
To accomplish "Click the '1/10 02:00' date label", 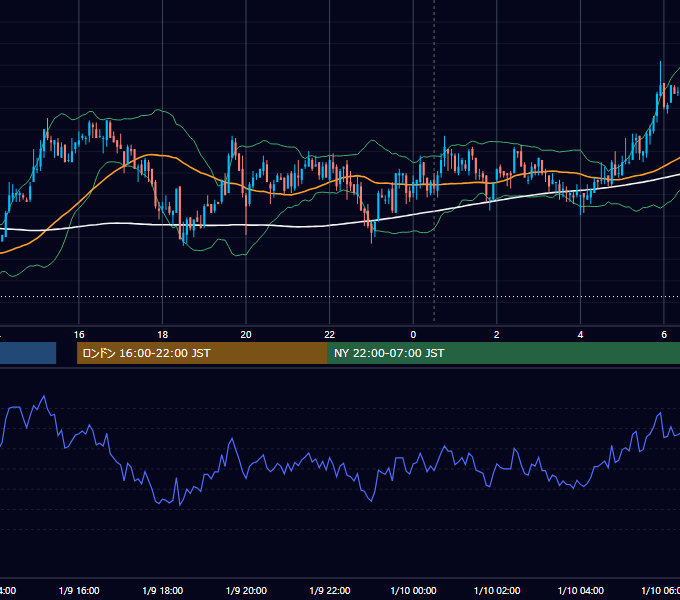I will 497,590.
